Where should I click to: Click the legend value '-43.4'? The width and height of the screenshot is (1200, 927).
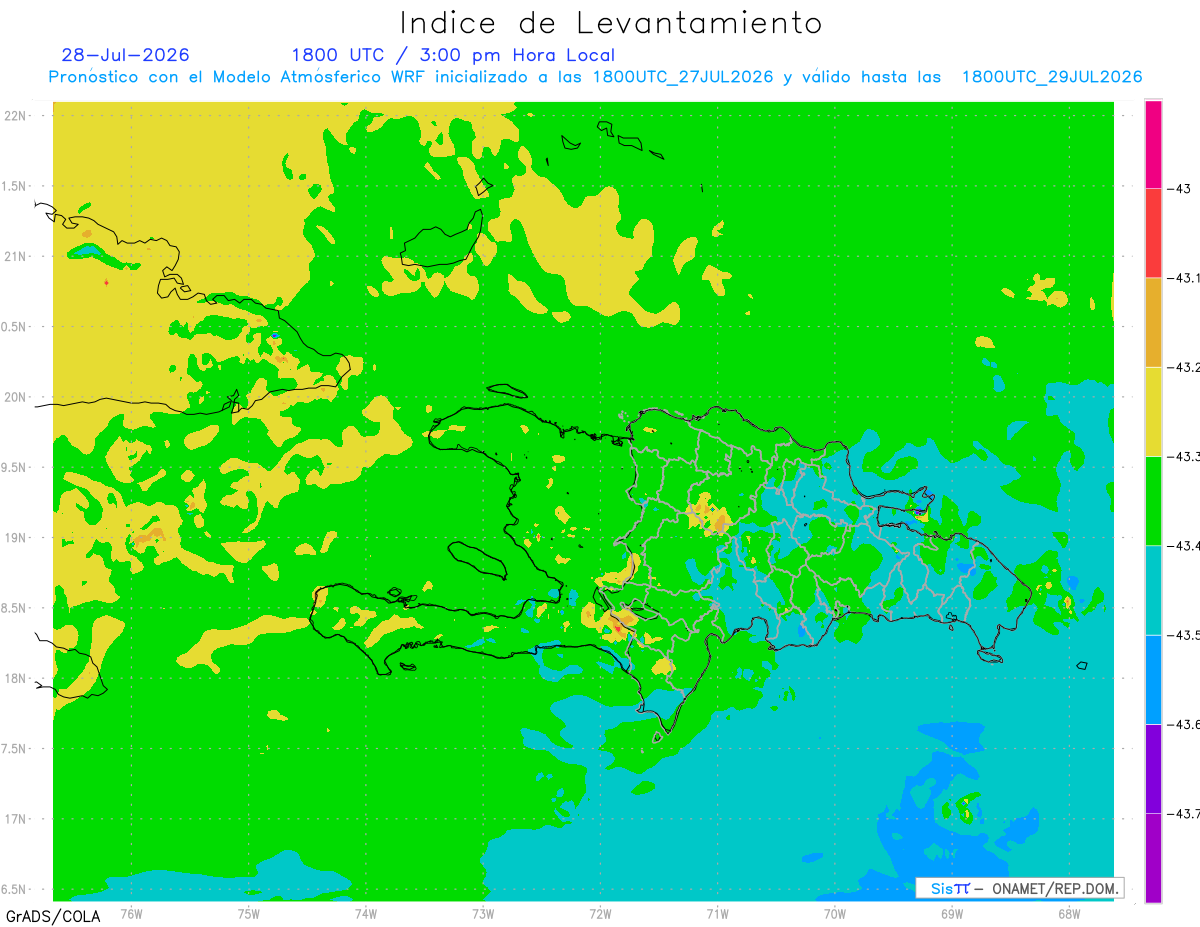click(1183, 545)
